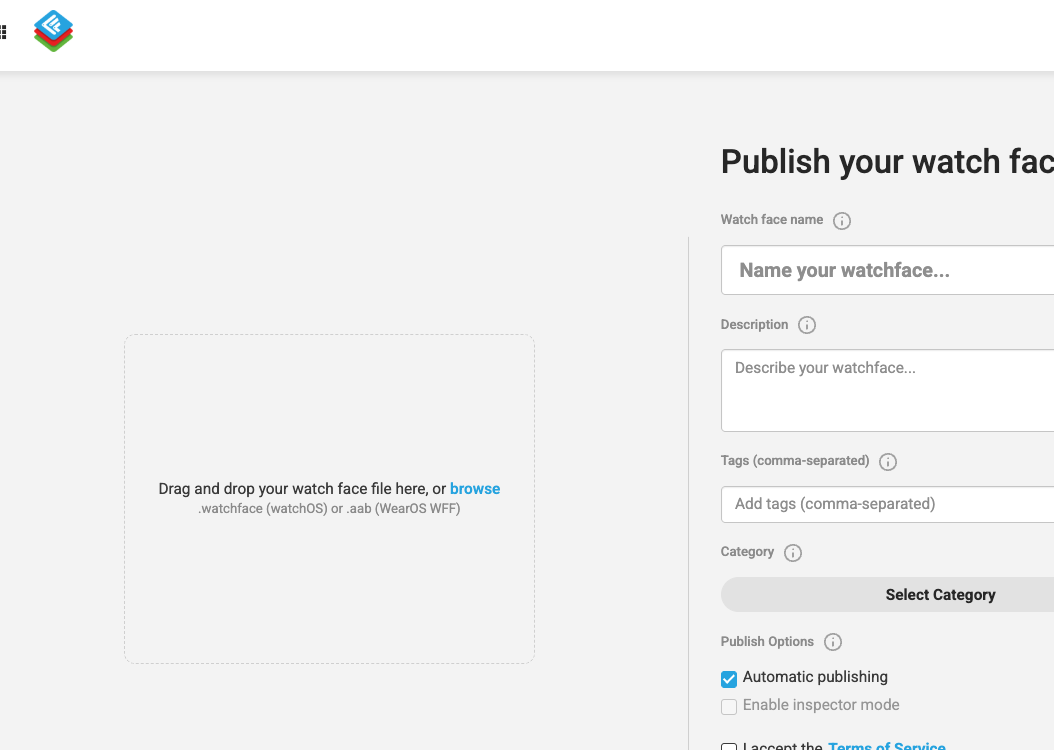This screenshot has width=1054, height=750.
Task: Click '.watchface (watchOS) or .aab' hint text
Action: tap(329, 509)
